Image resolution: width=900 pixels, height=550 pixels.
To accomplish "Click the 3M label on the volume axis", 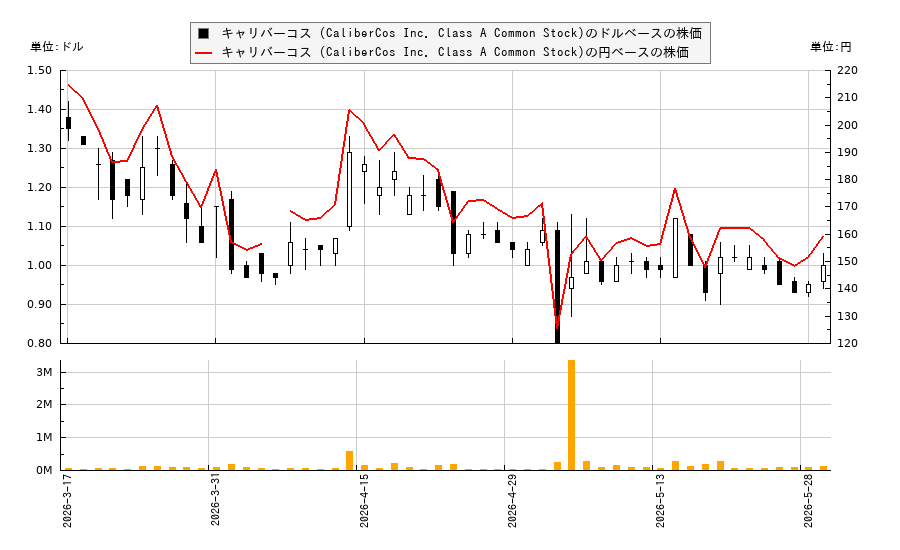I will point(44,372).
